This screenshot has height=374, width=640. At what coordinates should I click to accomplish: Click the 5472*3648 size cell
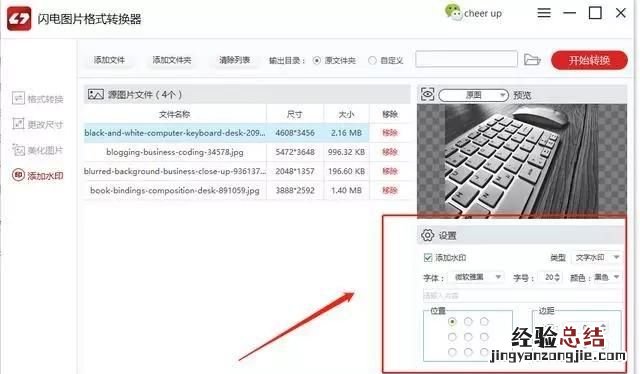[x=295, y=152]
